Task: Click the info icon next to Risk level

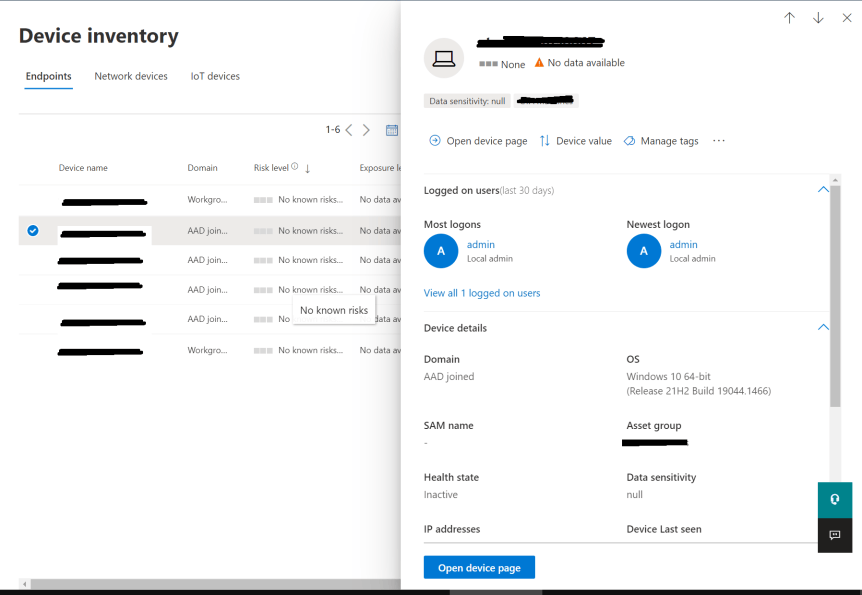Action: (295, 167)
